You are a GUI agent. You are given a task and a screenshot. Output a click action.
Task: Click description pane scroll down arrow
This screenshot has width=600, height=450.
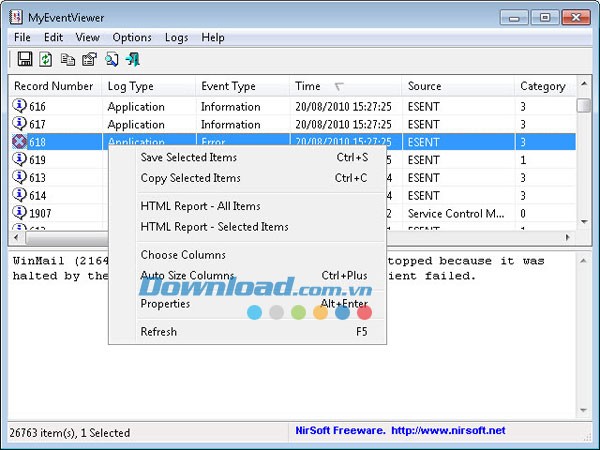pyautogui.click(x=584, y=410)
